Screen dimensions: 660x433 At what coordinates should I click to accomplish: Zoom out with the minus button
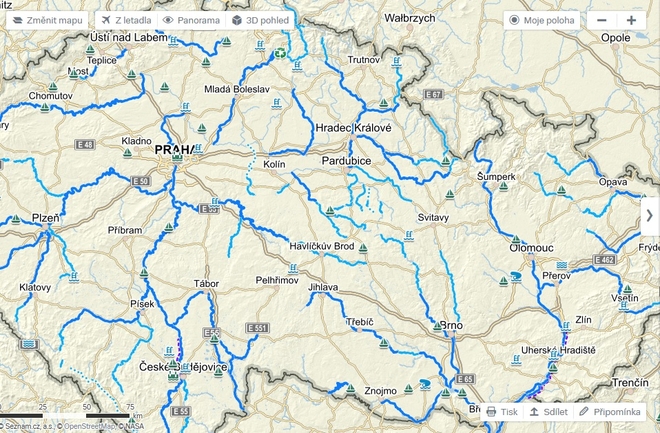[602, 20]
